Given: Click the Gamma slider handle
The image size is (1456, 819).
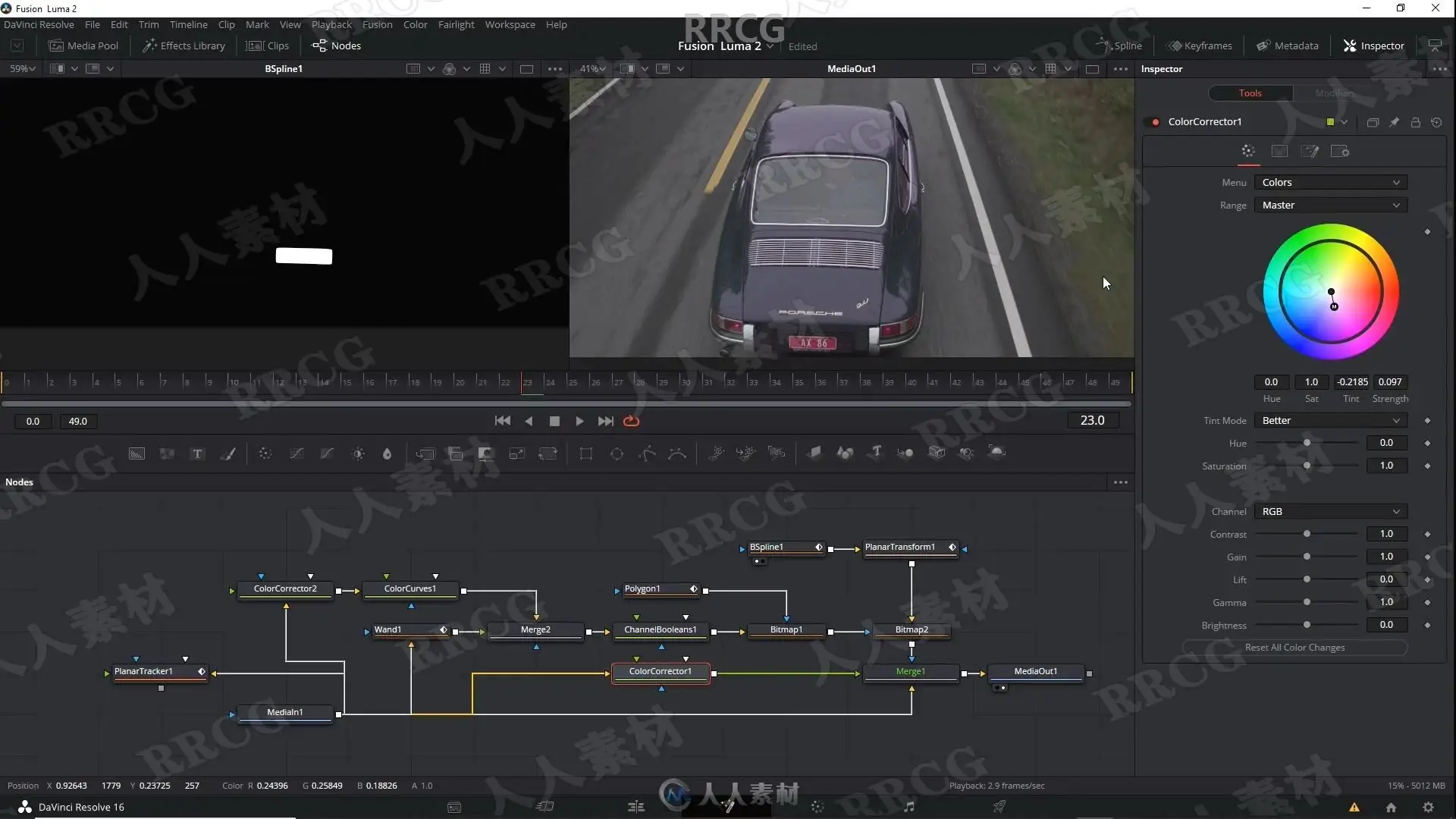Looking at the screenshot, I should (x=1307, y=602).
